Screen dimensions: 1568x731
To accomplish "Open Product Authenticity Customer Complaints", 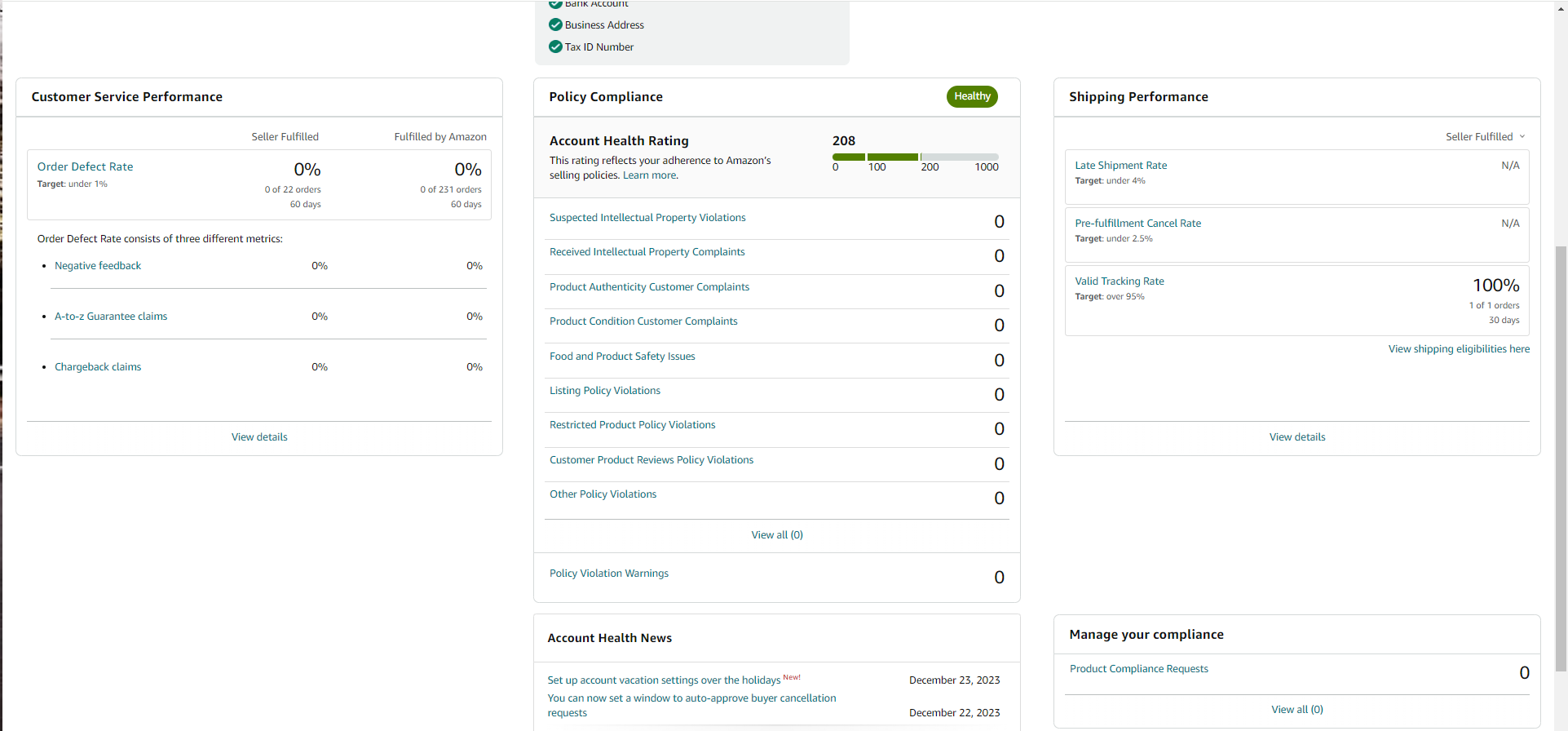I will pos(649,287).
